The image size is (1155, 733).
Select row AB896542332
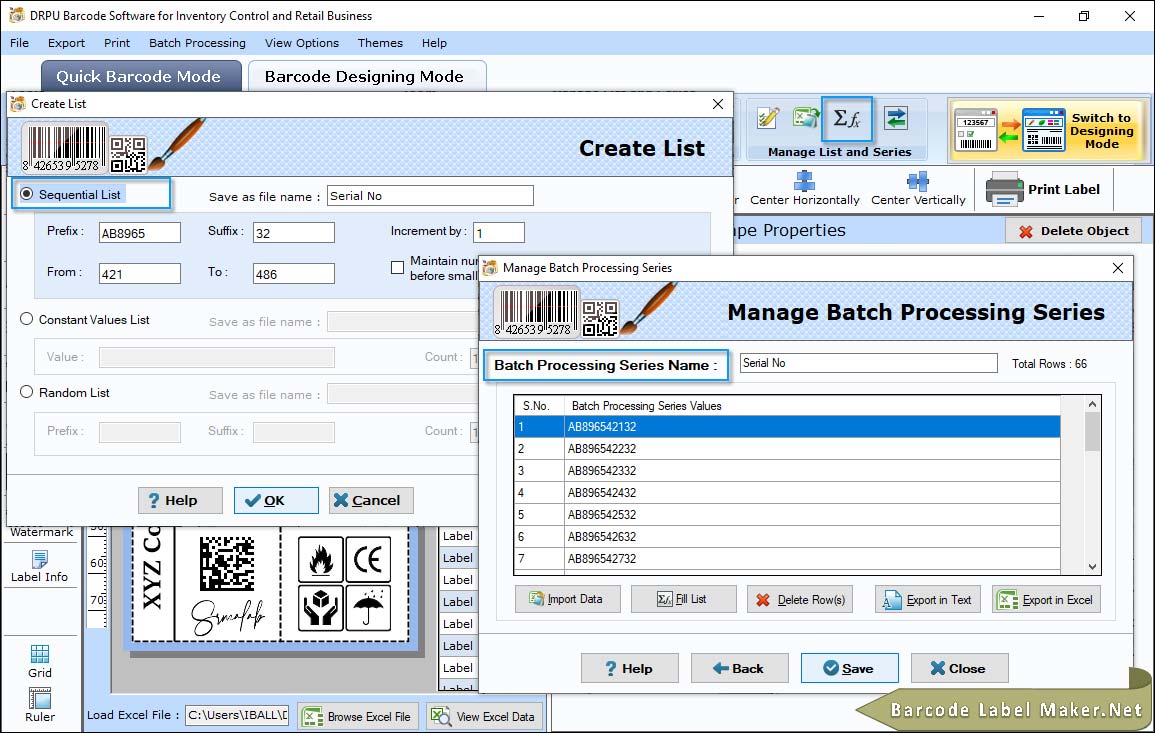tap(787, 471)
